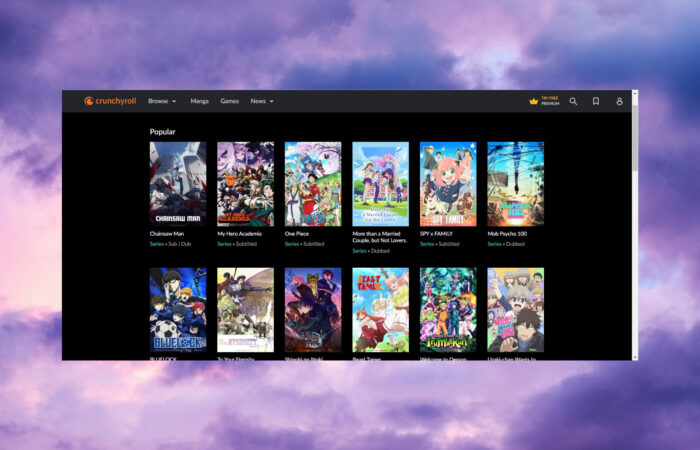Click the One Piece title link

[x=297, y=233]
